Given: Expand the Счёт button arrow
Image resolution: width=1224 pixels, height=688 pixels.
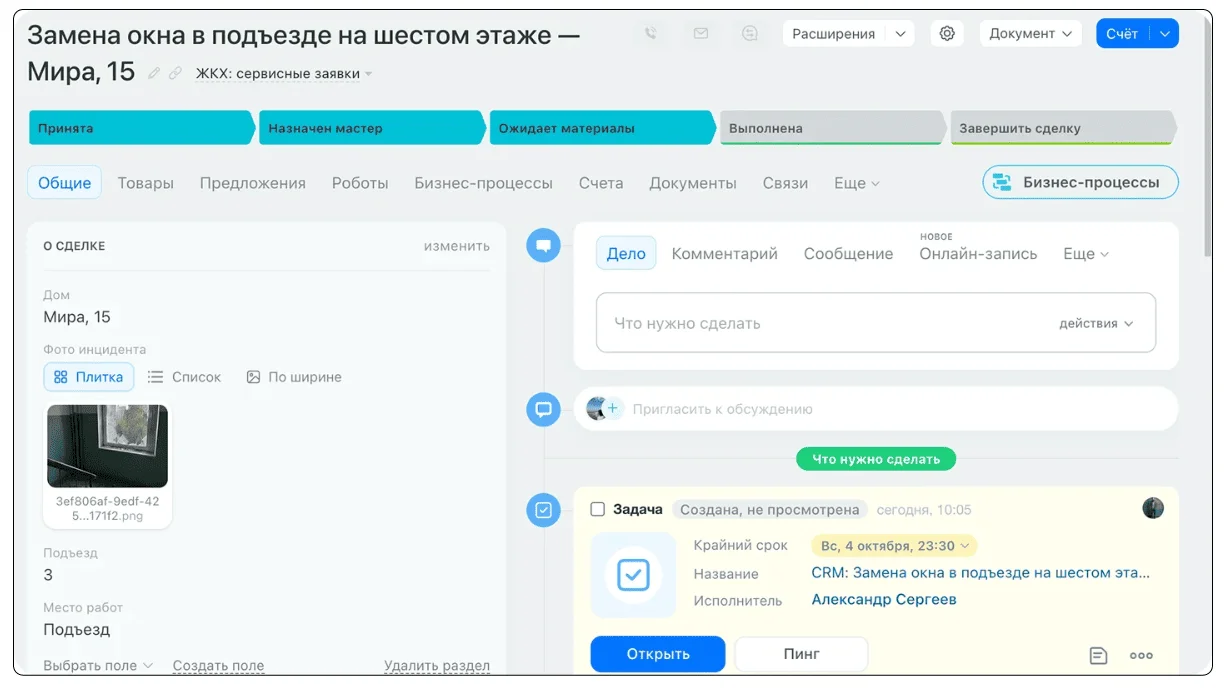Looking at the screenshot, I should pos(1165,33).
